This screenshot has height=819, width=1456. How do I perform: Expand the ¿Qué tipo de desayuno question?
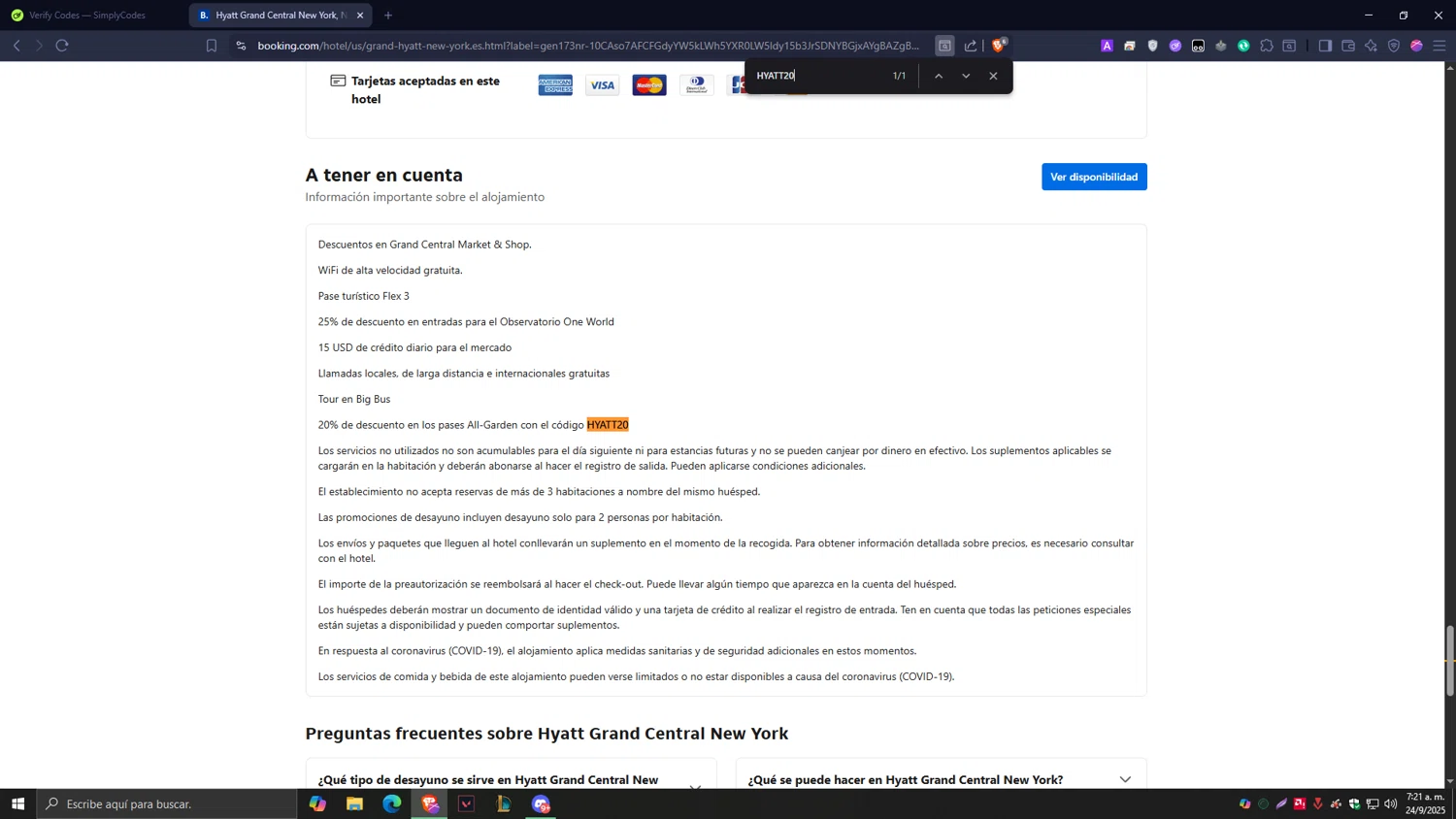(x=511, y=779)
